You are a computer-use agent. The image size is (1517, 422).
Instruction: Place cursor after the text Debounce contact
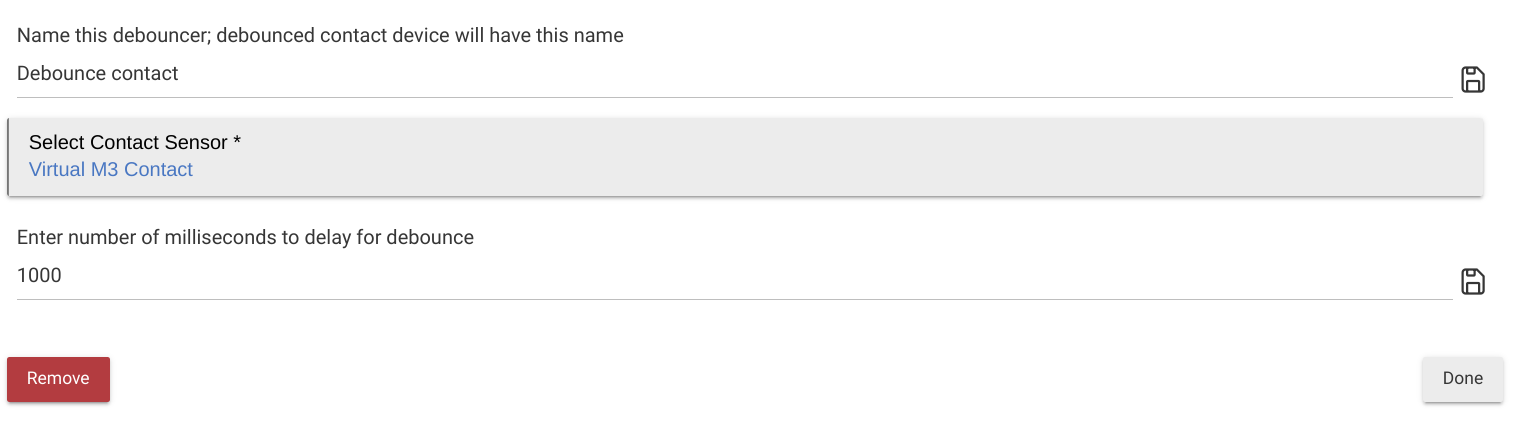point(181,74)
